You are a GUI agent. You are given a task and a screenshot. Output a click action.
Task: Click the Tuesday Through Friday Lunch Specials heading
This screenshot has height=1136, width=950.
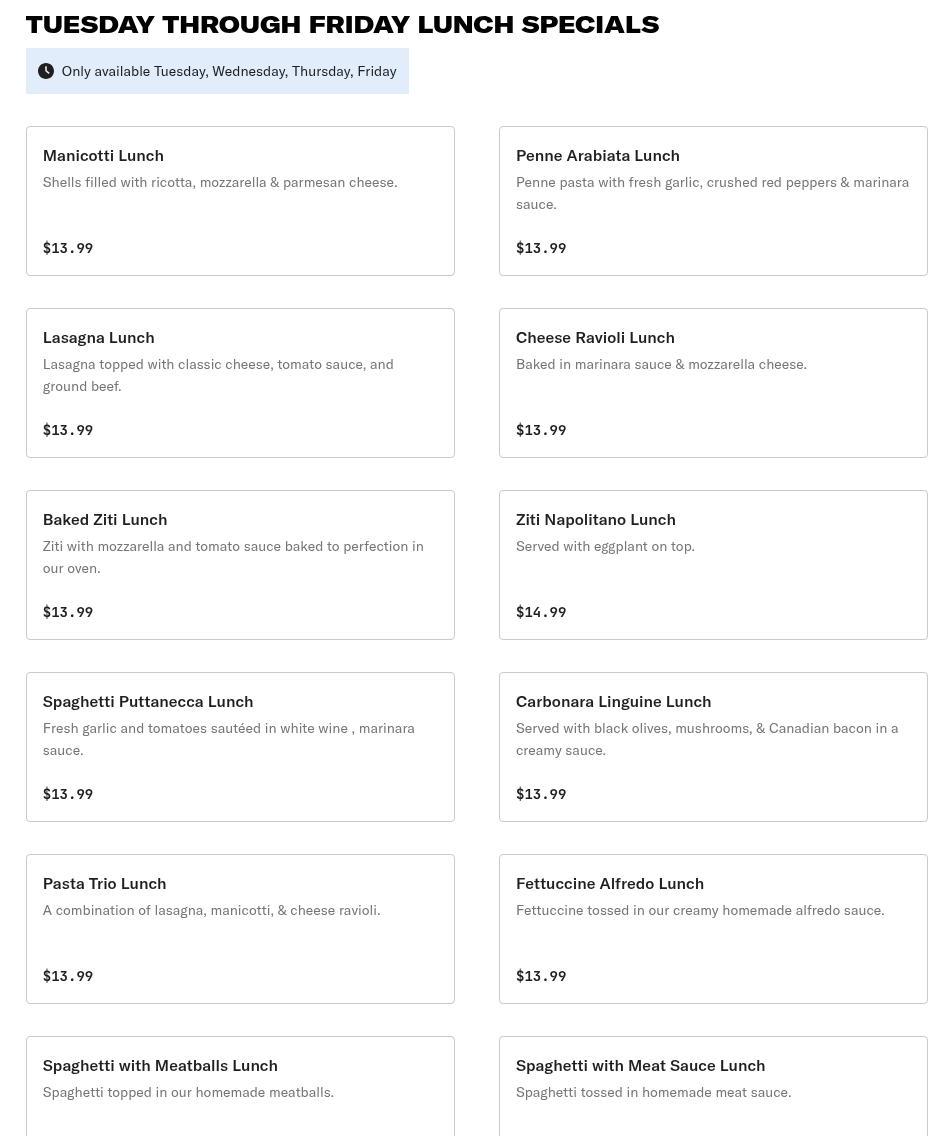pyautogui.click(x=342, y=24)
